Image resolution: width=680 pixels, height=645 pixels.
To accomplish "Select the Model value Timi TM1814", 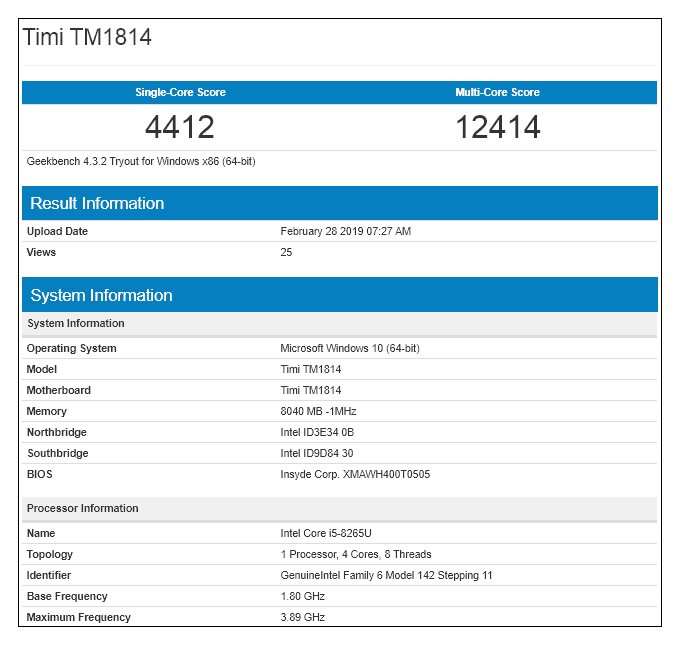I will pyautogui.click(x=311, y=369).
